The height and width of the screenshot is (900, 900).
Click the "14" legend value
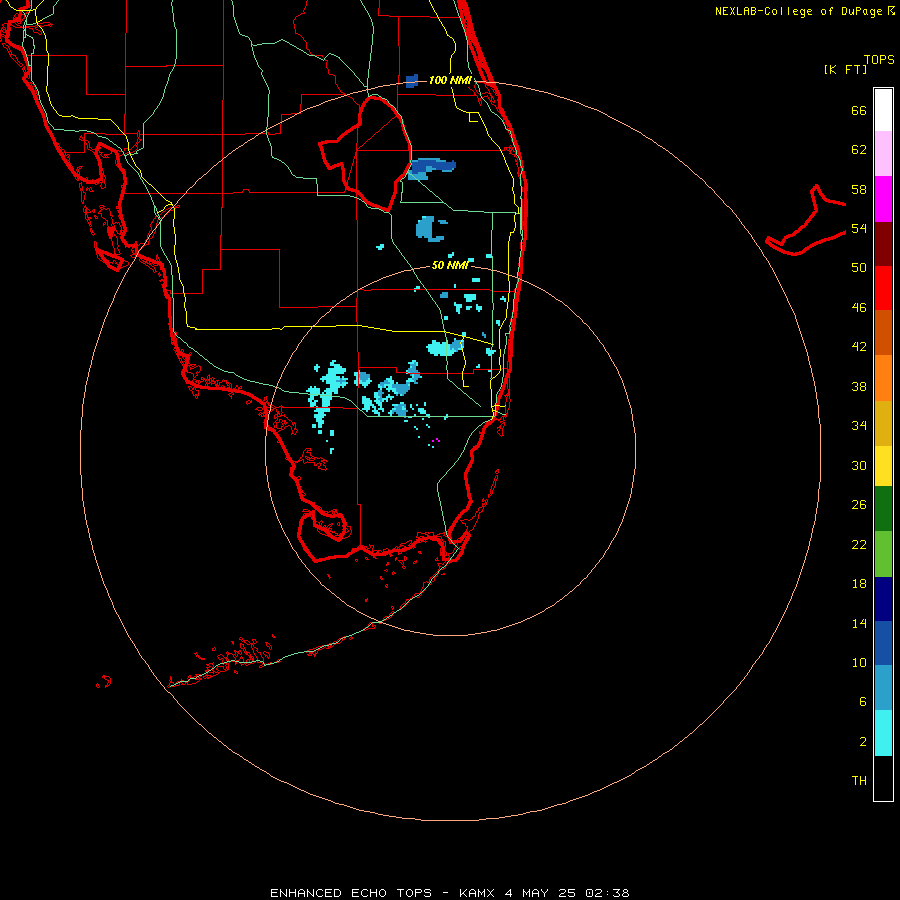click(x=859, y=624)
